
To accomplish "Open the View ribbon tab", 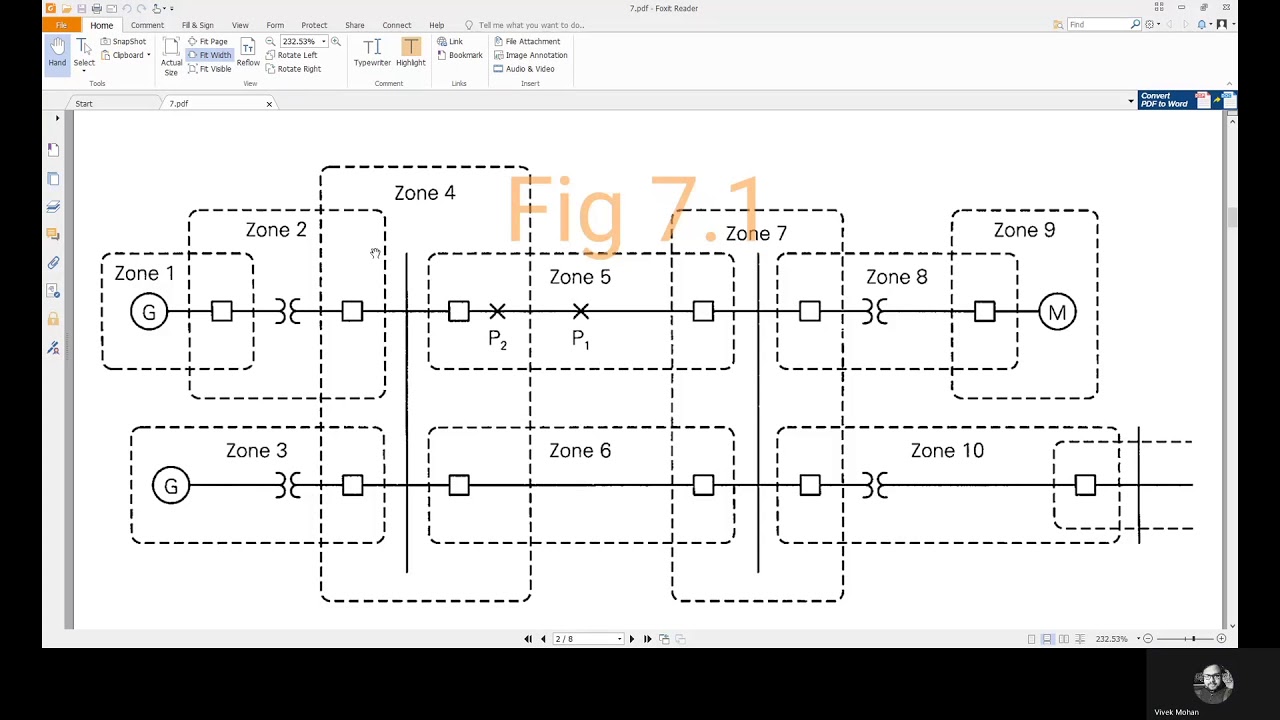I will tap(240, 25).
